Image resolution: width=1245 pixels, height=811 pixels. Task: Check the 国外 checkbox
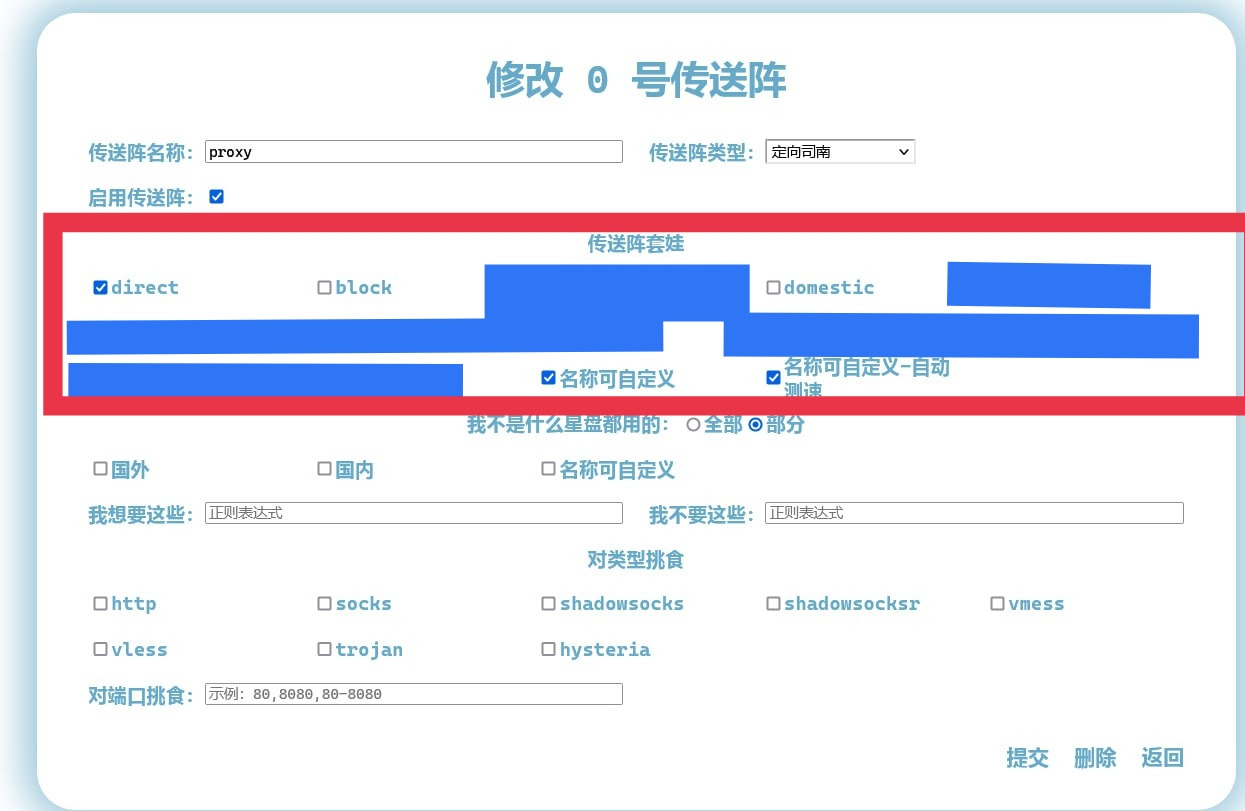pos(100,469)
